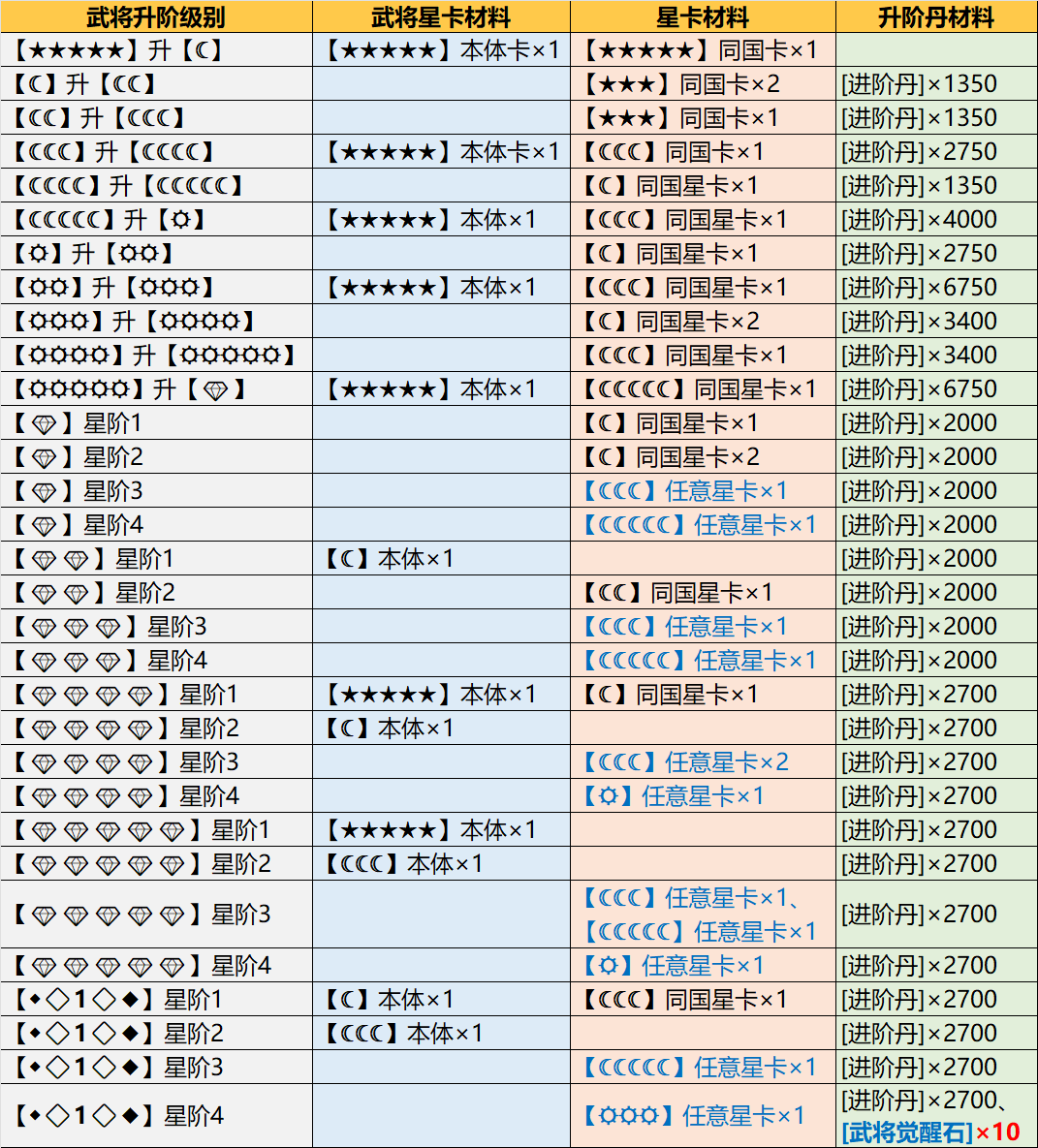Click the [武将觉醒石]×10 text
The image size is (1038, 1148).
click(x=930, y=1132)
